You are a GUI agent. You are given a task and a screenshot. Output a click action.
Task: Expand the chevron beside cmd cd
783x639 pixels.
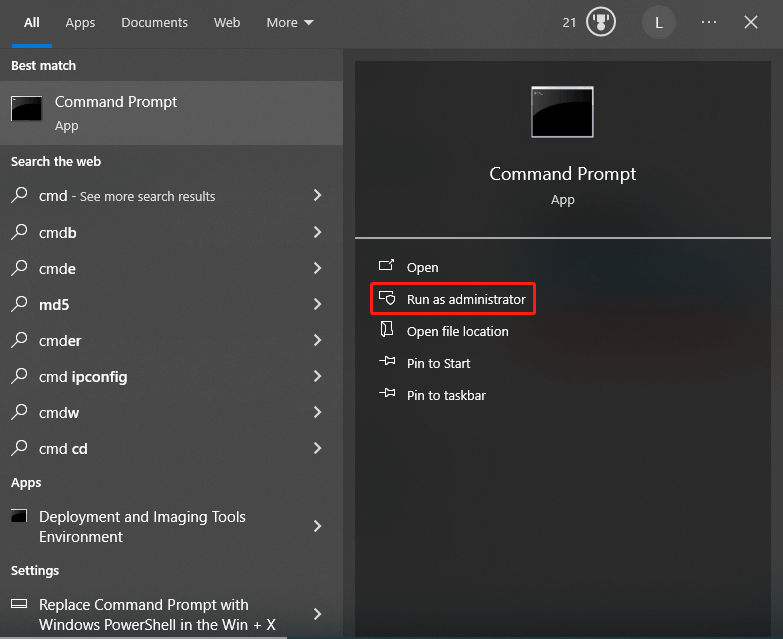point(317,448)
